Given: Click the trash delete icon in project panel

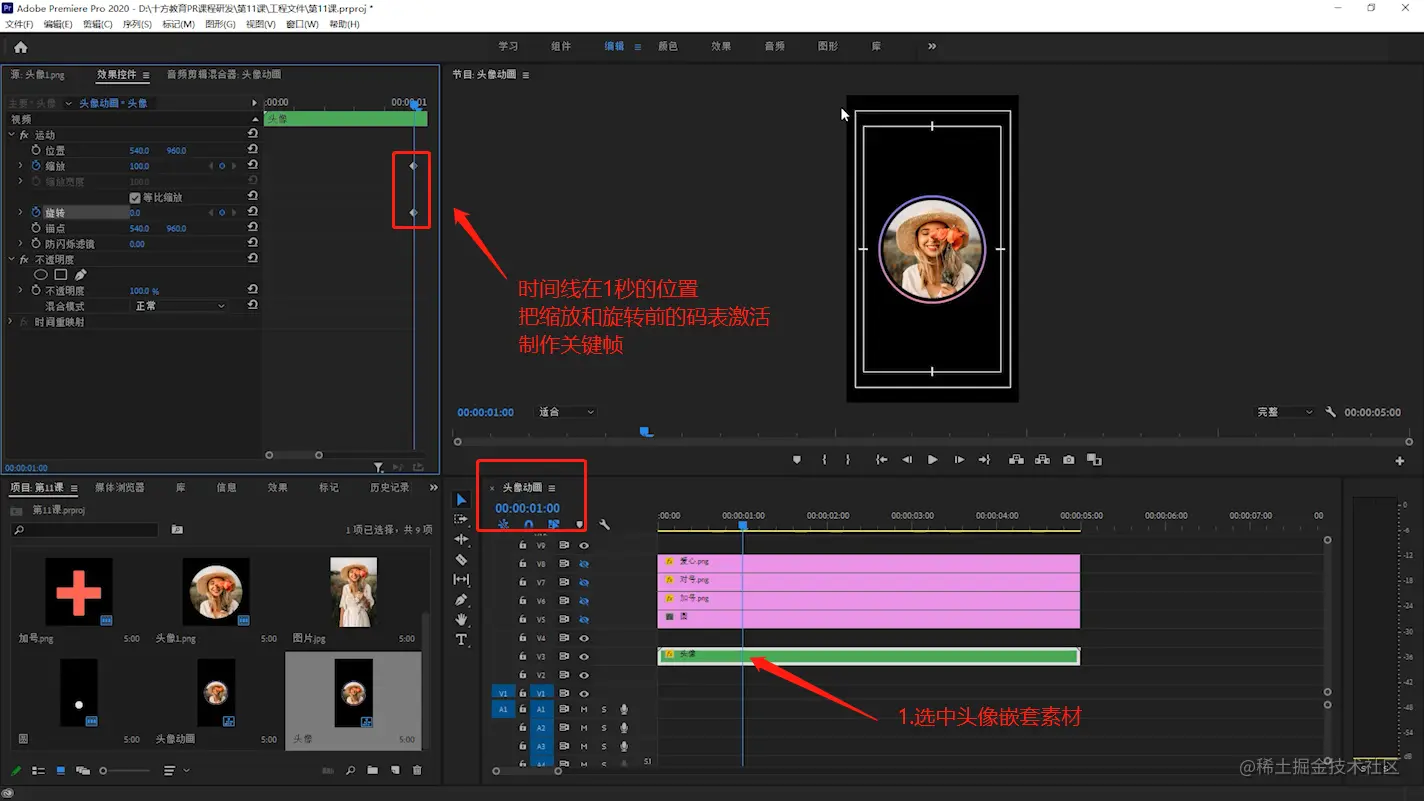Looking at the screenshot, I should click(x=418, y=771).
